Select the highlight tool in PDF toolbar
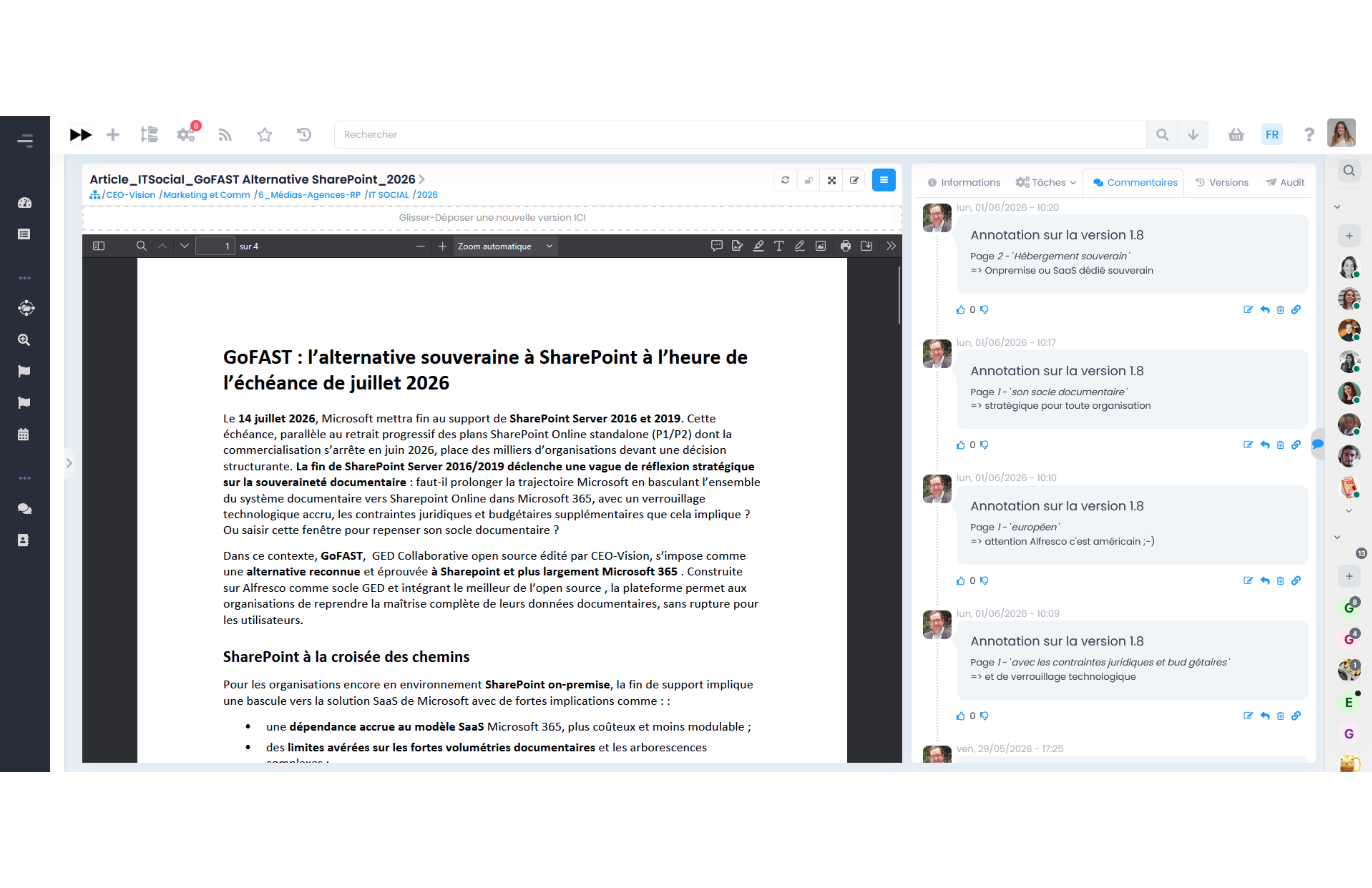The height and width of the screenshot is (888, 1372). pos(758,246)
